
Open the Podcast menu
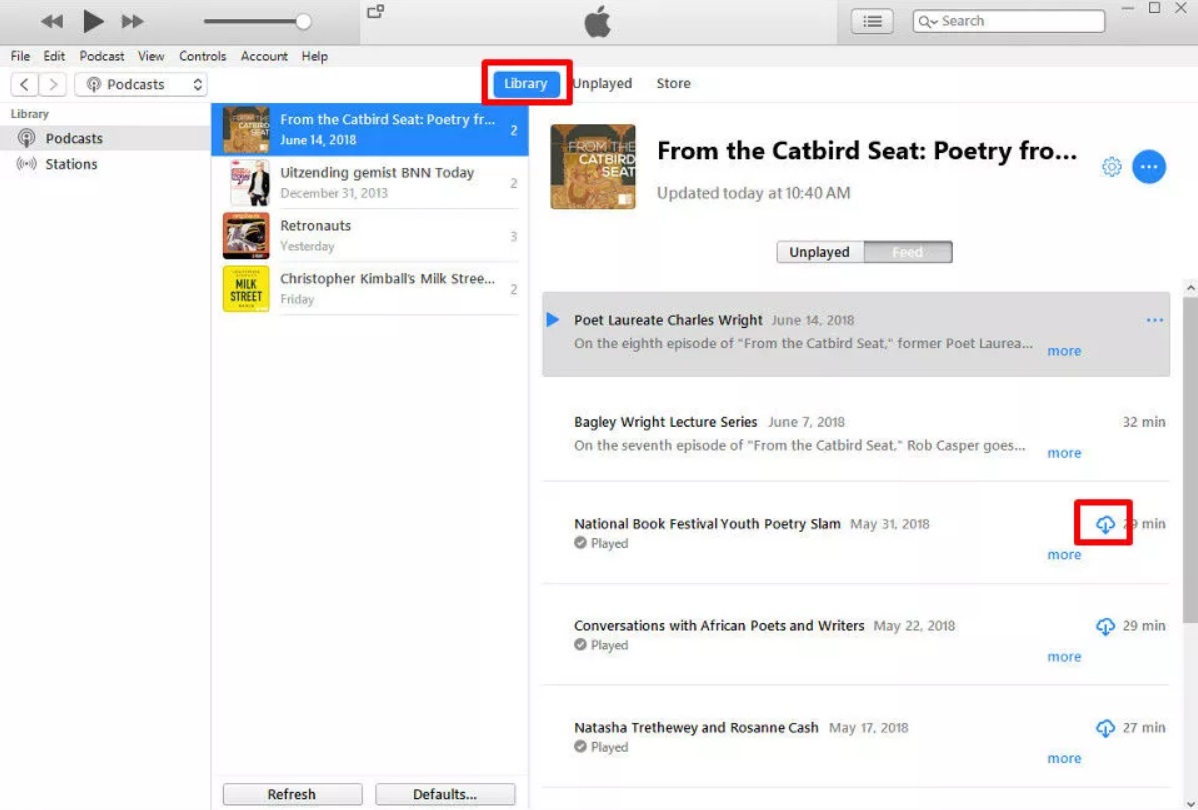point(102,56)
